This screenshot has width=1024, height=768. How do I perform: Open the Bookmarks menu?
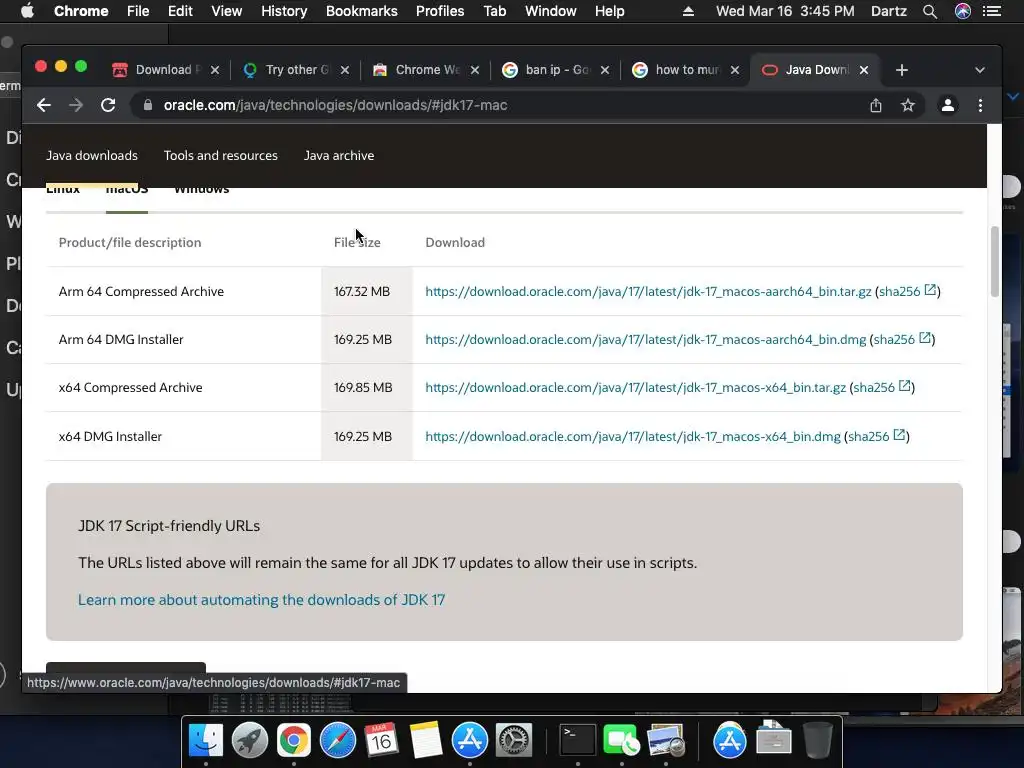tap(362, 11)
